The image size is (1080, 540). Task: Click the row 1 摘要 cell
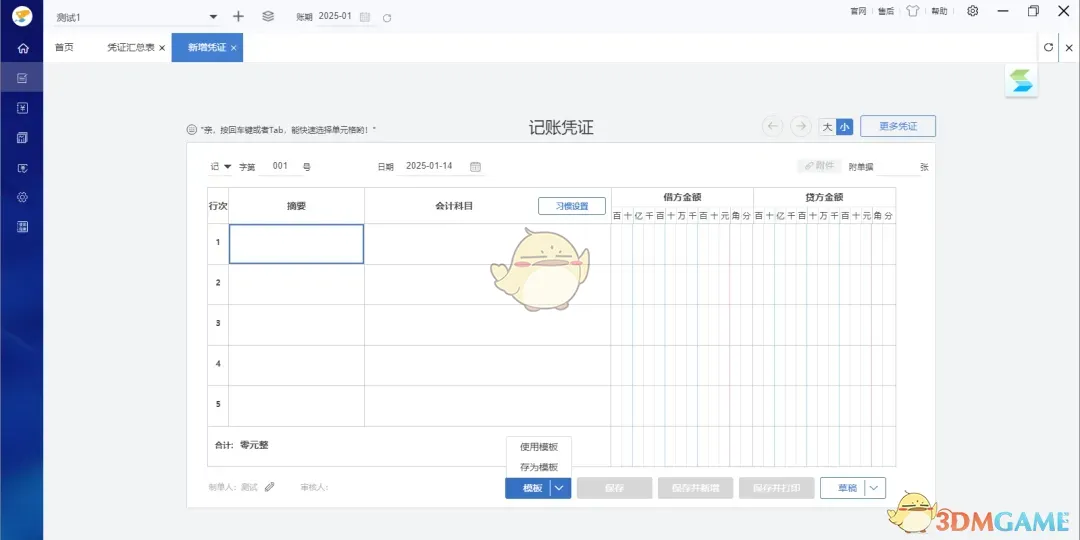tap(296, 244)
